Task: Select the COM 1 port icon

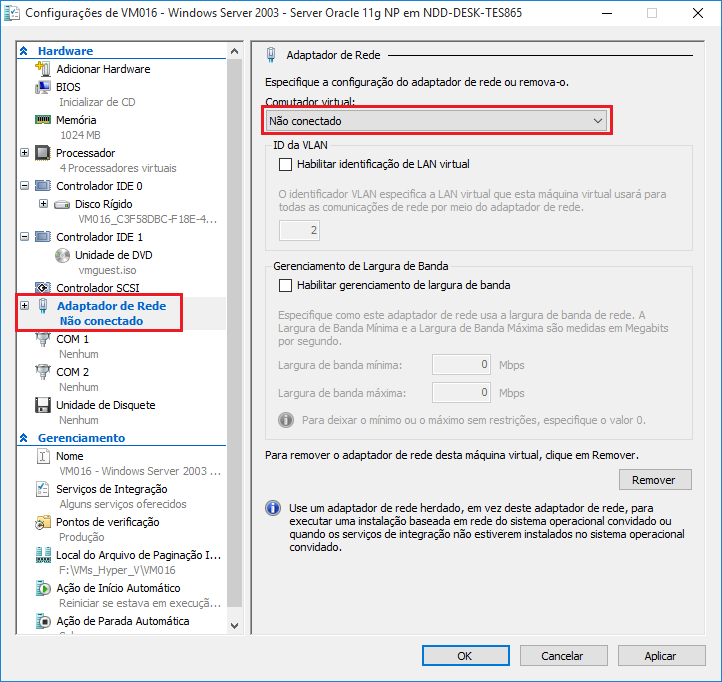Action: 42,340
